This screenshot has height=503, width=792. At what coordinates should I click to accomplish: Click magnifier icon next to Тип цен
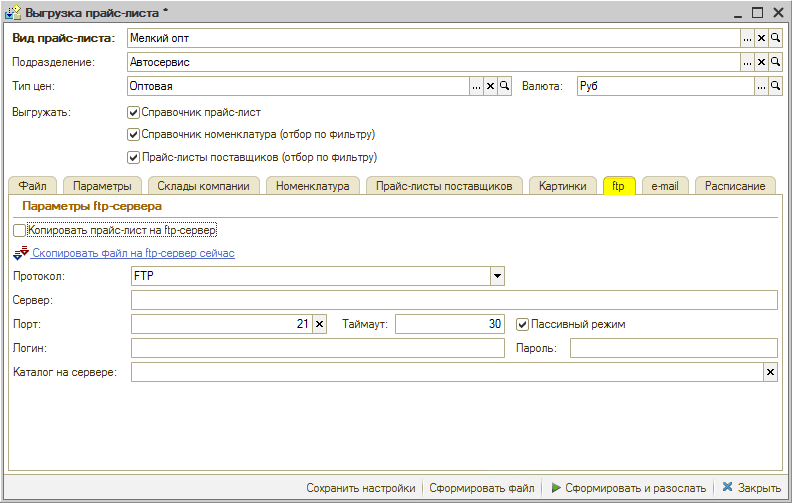(x=505, y=86)
